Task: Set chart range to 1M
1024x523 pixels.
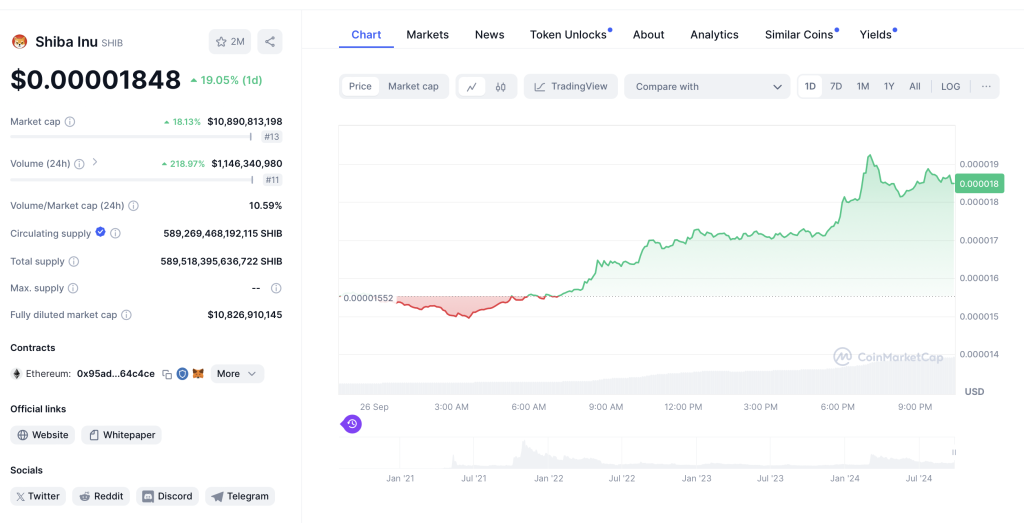Action: pyautogui.click(x=863, y=86)
